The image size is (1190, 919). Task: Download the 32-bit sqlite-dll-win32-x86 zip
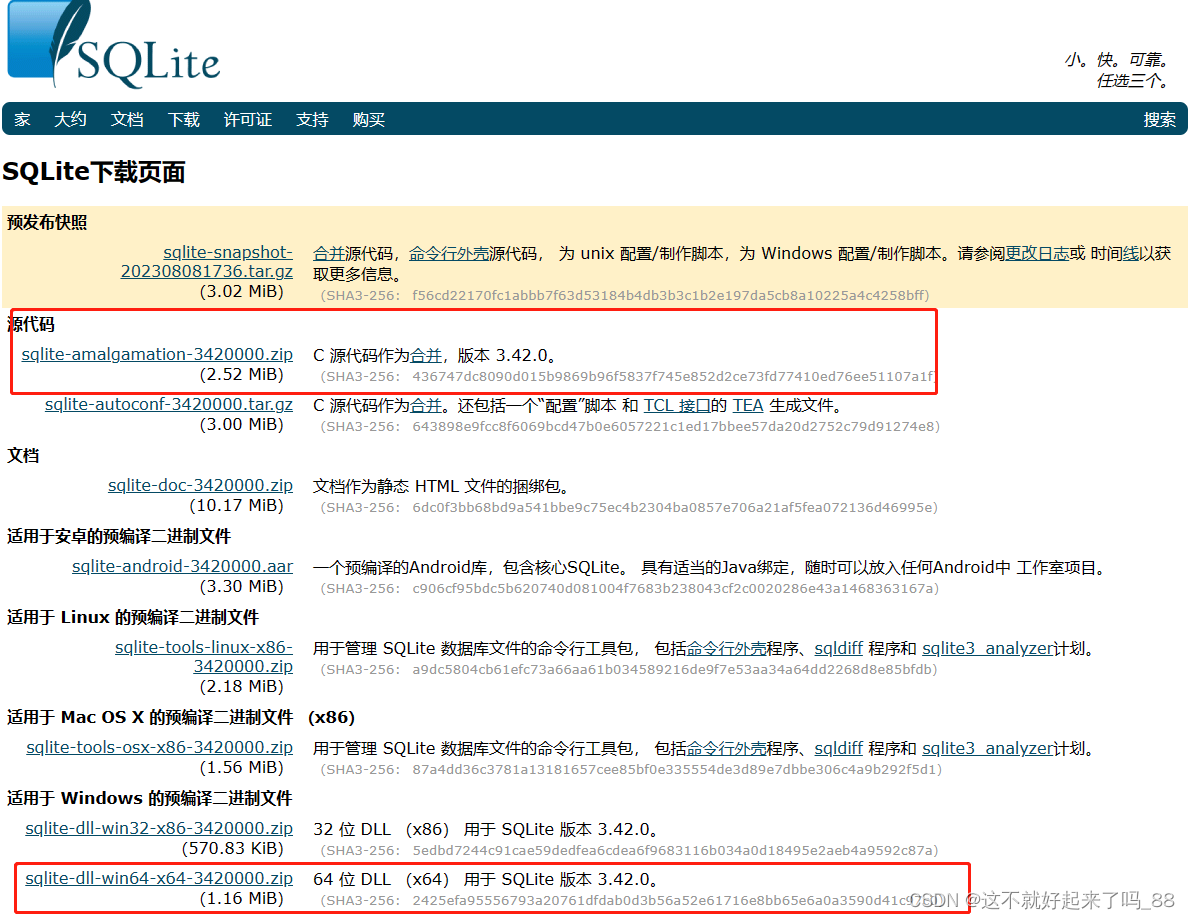coord(159,828)
